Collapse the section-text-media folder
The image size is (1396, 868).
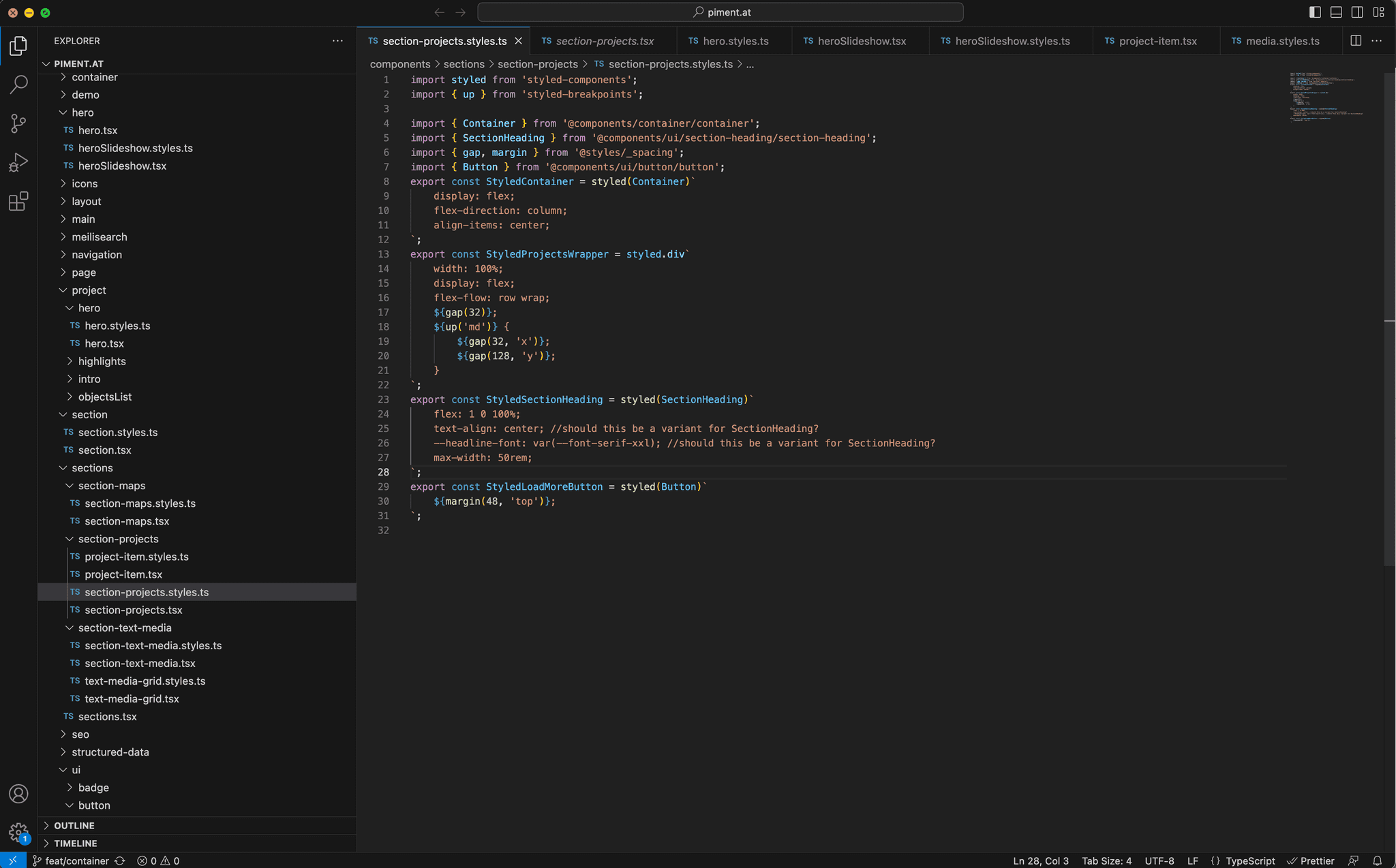[124, 627]
